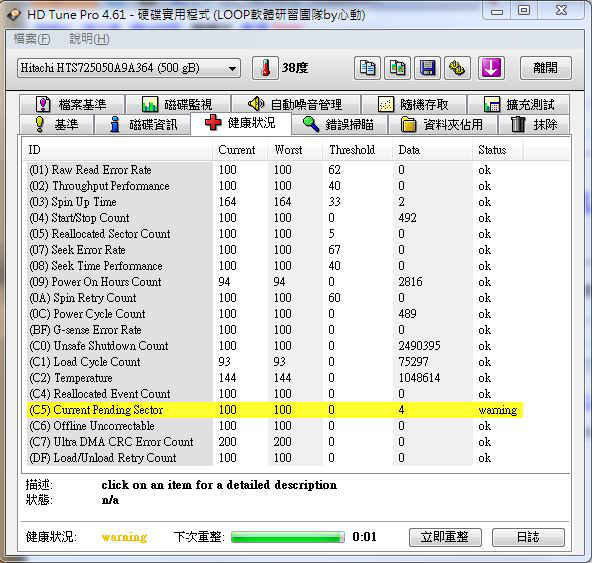Screen dimensions: 592x563
Task: Click the 離開 exit button
Action: click(546, 68)
